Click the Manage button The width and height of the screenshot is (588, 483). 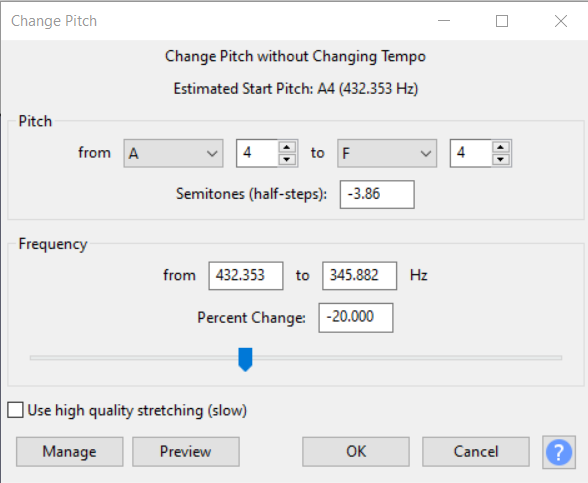click(70, 452)
